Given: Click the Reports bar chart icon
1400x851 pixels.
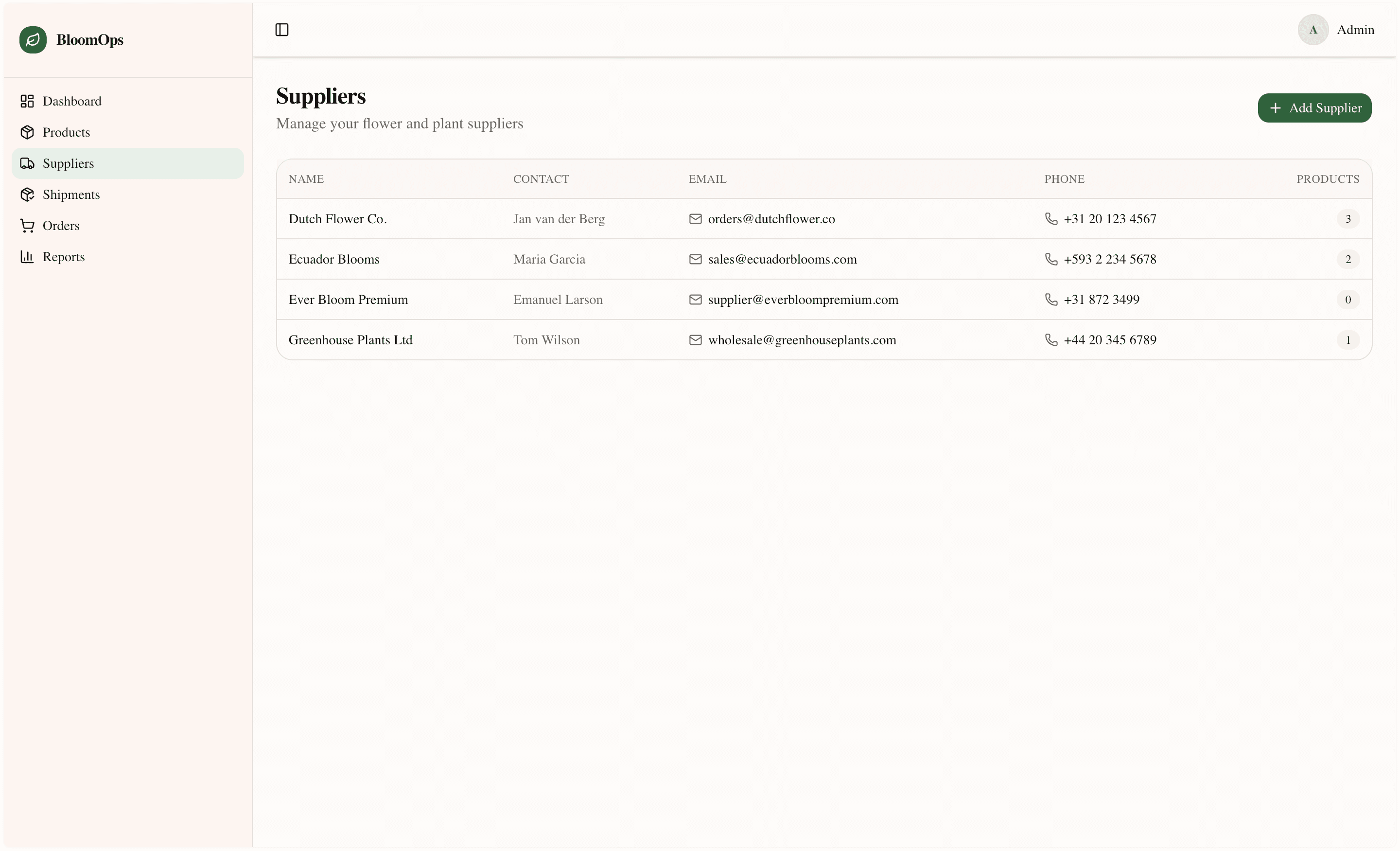Looking at the screenshot, I should pyautogui.click(x=27, y=257).
